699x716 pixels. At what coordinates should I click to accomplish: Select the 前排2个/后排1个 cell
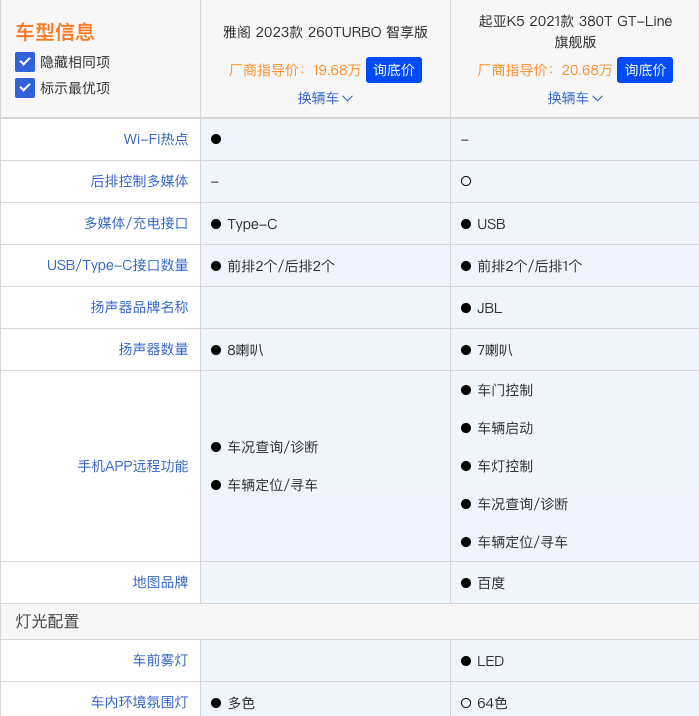(530, 266)
